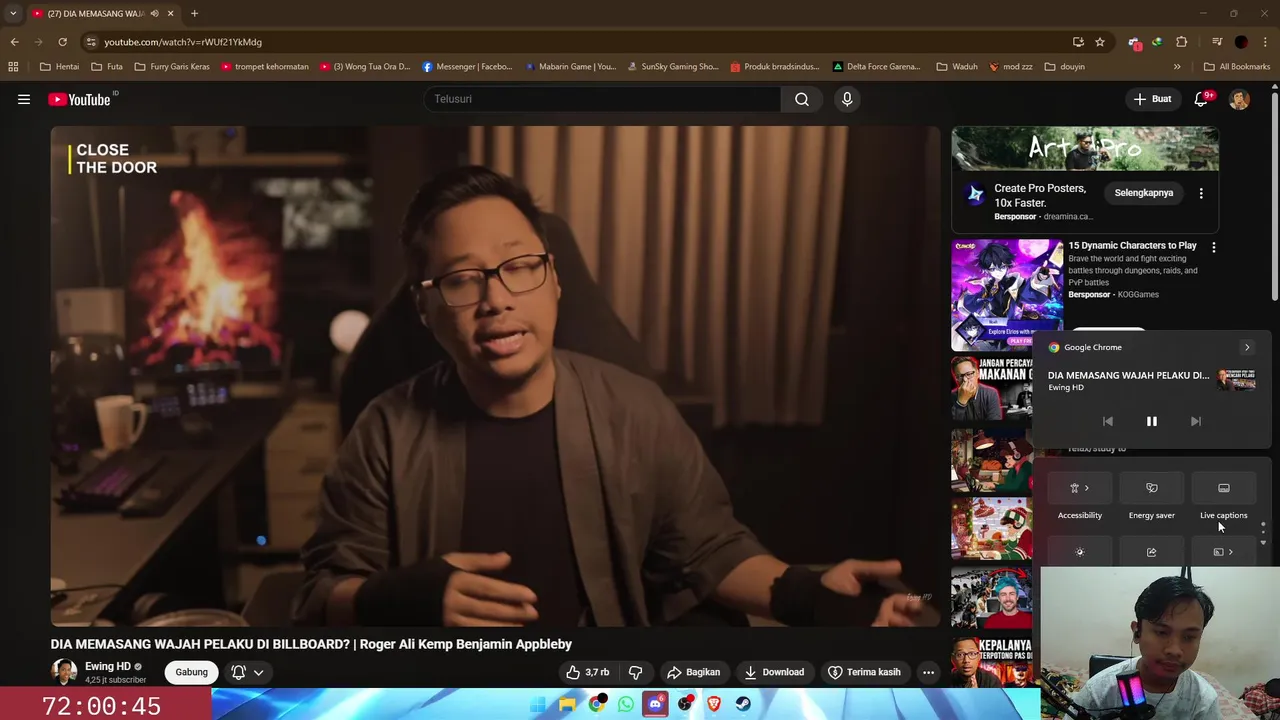Bookmark this page with star icon
This screenshot has width=1280, height=720.
[x=1099, y=42]
